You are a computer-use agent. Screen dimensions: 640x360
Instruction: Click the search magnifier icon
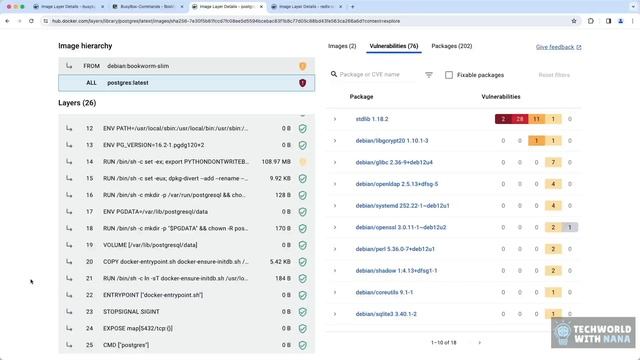[334, 74]
